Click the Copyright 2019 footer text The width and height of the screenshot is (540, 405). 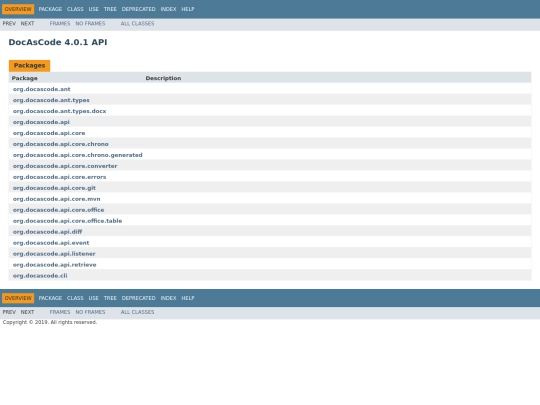pos(50,322)
